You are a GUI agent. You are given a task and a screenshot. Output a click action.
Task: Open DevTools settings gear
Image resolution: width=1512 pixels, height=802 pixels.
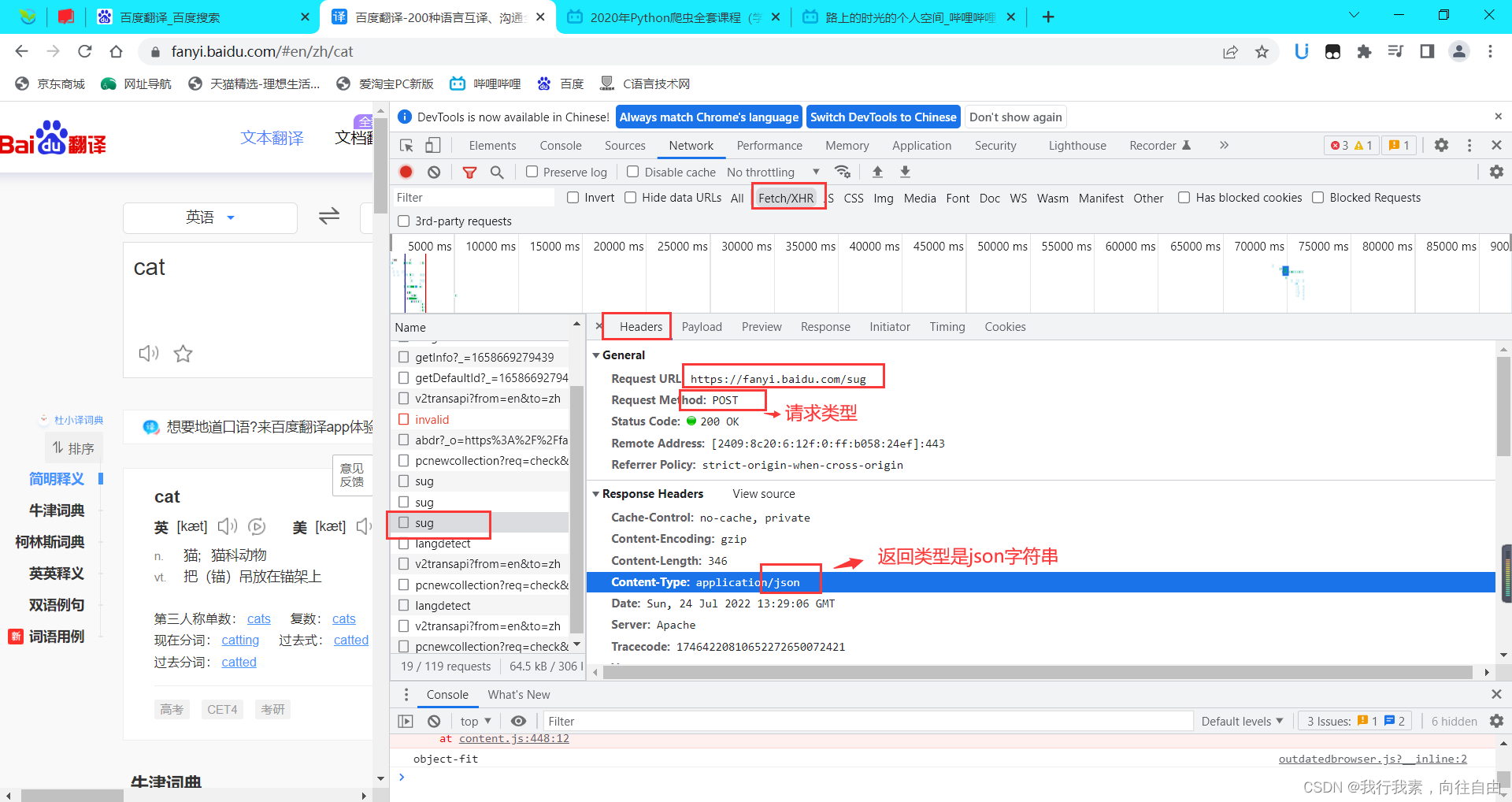pyautogui.click(x=1441, y=145)
